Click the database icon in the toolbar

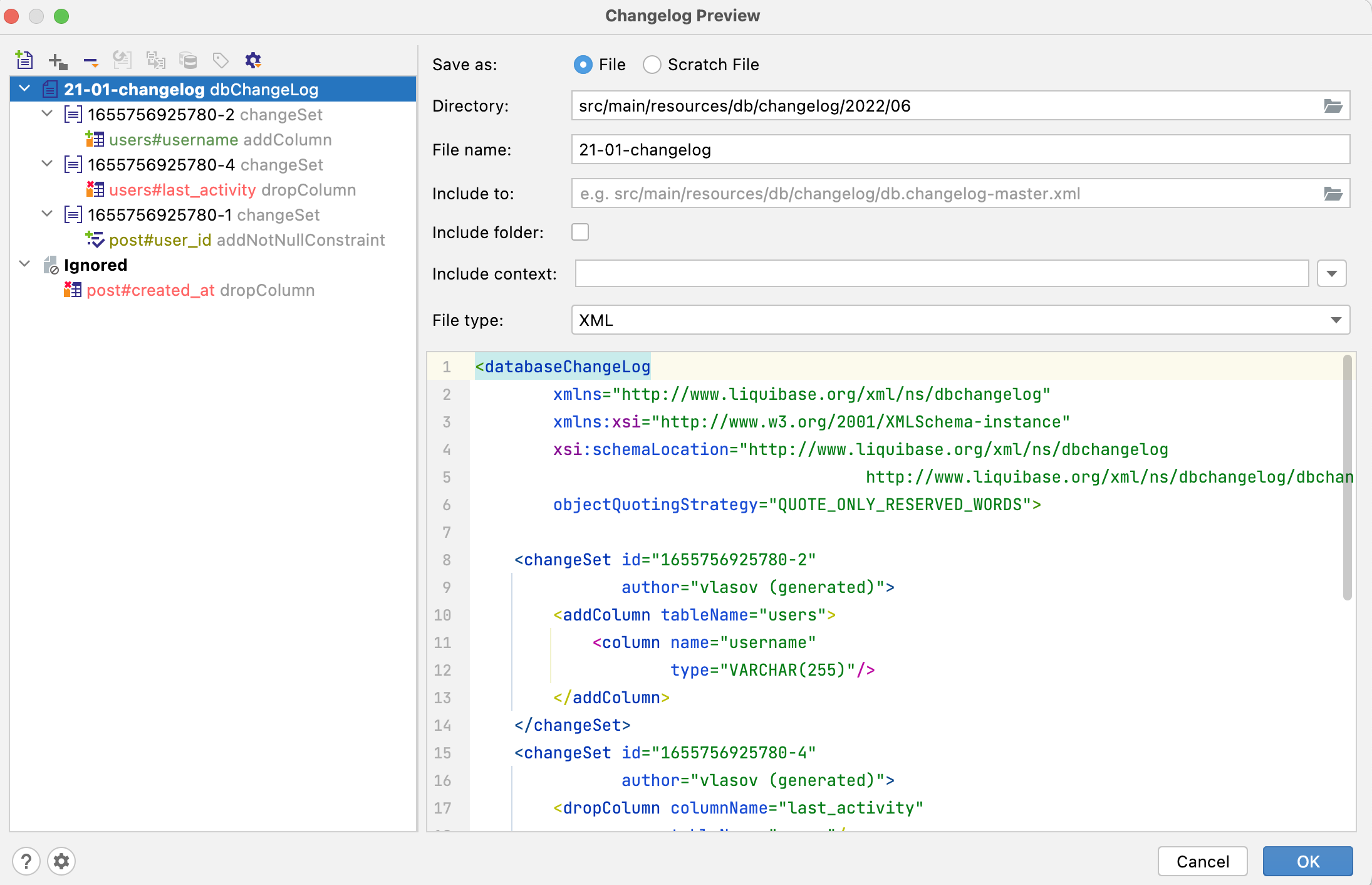coord(189,60)
